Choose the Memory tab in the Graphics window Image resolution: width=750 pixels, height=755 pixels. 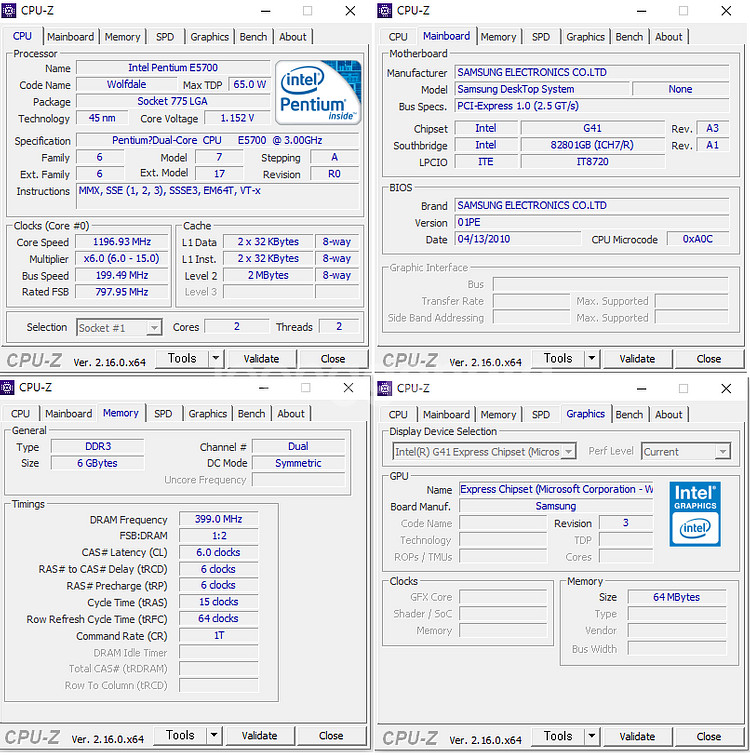pyautogui.click(x=498, y=415)
